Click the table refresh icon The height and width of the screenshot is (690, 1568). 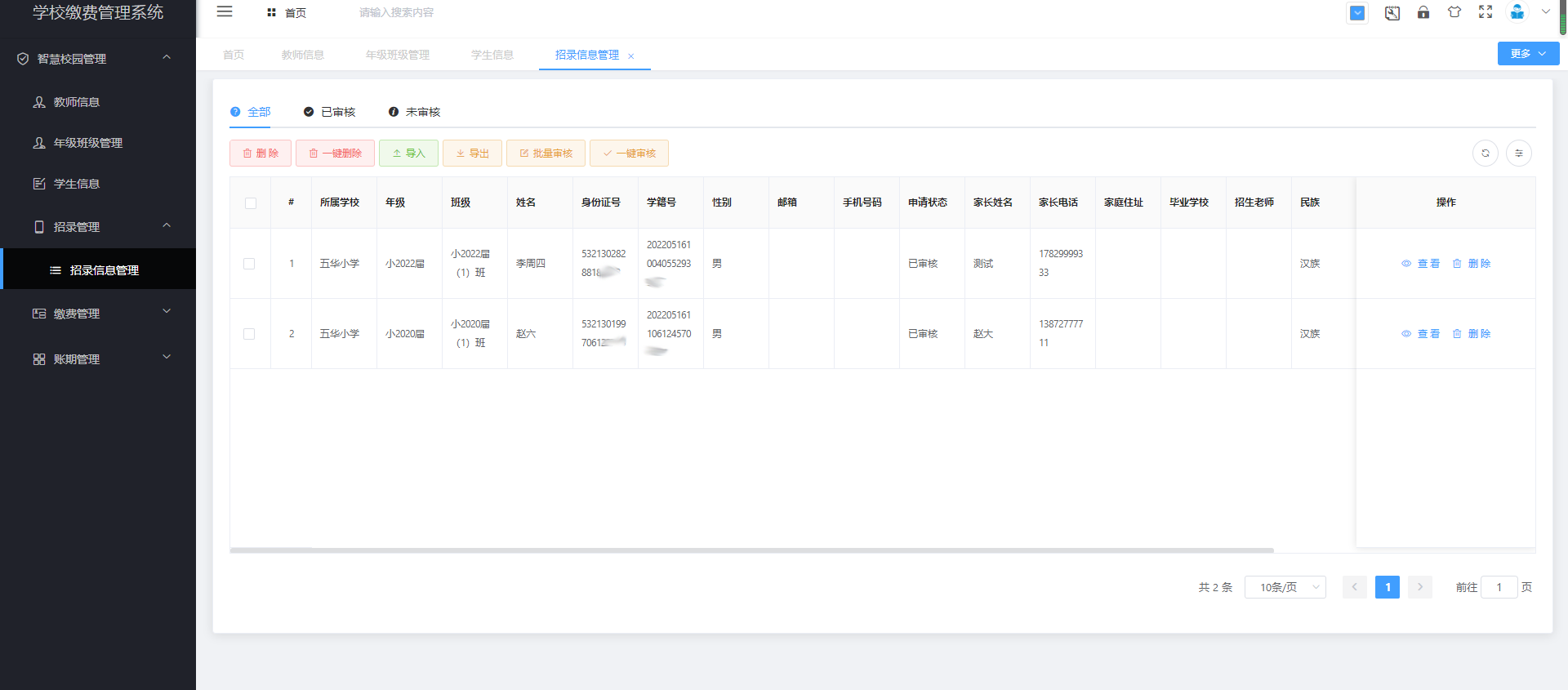pyautogui.click(x=1486, y=154)
